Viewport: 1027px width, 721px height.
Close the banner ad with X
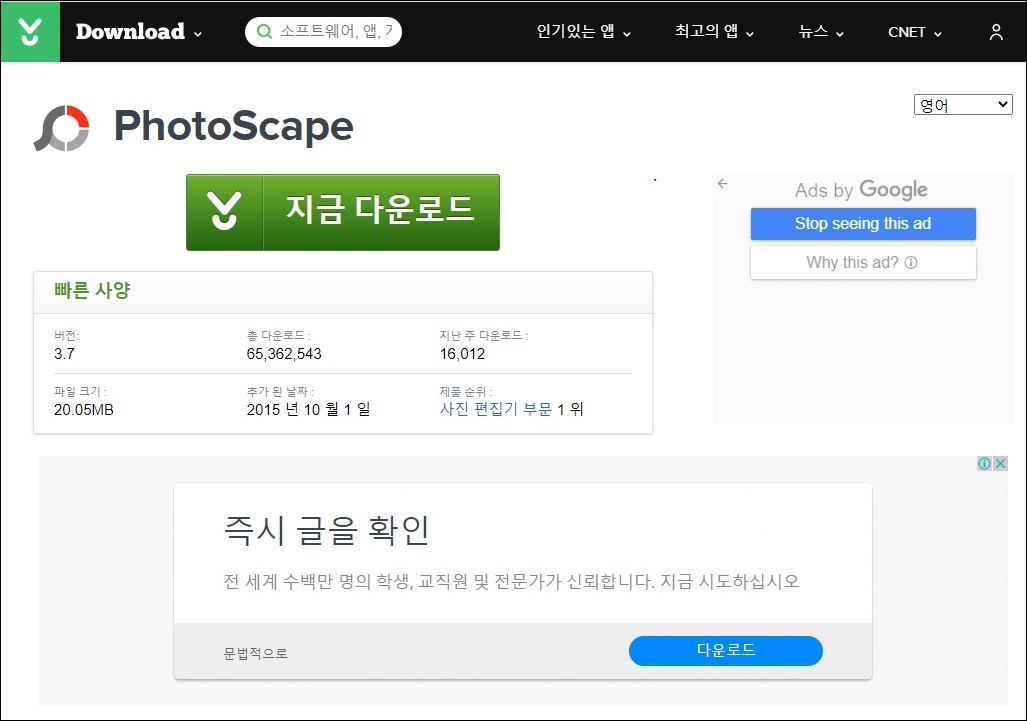tap(1000, 464)
